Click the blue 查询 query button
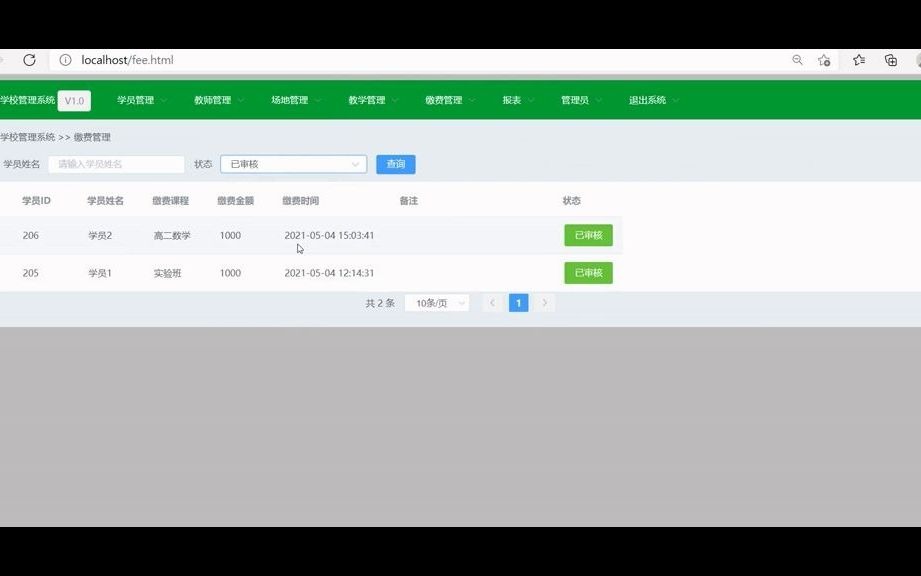Screen dimensions: 921x576 coord(395,163)
